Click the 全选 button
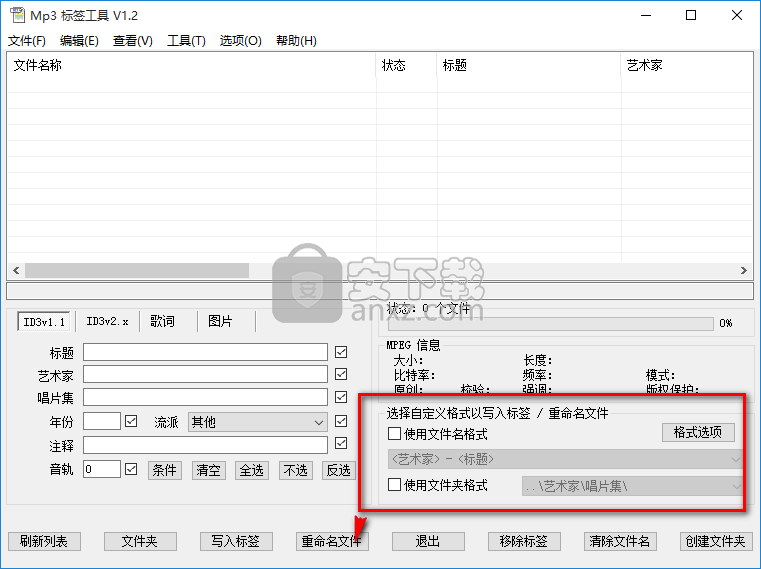The width and height of the screenshot is (761, 569). (252, 470)
